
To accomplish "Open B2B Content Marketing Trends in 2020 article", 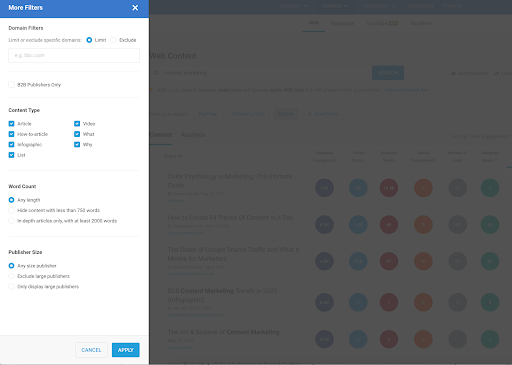I will tap(222, 295).
